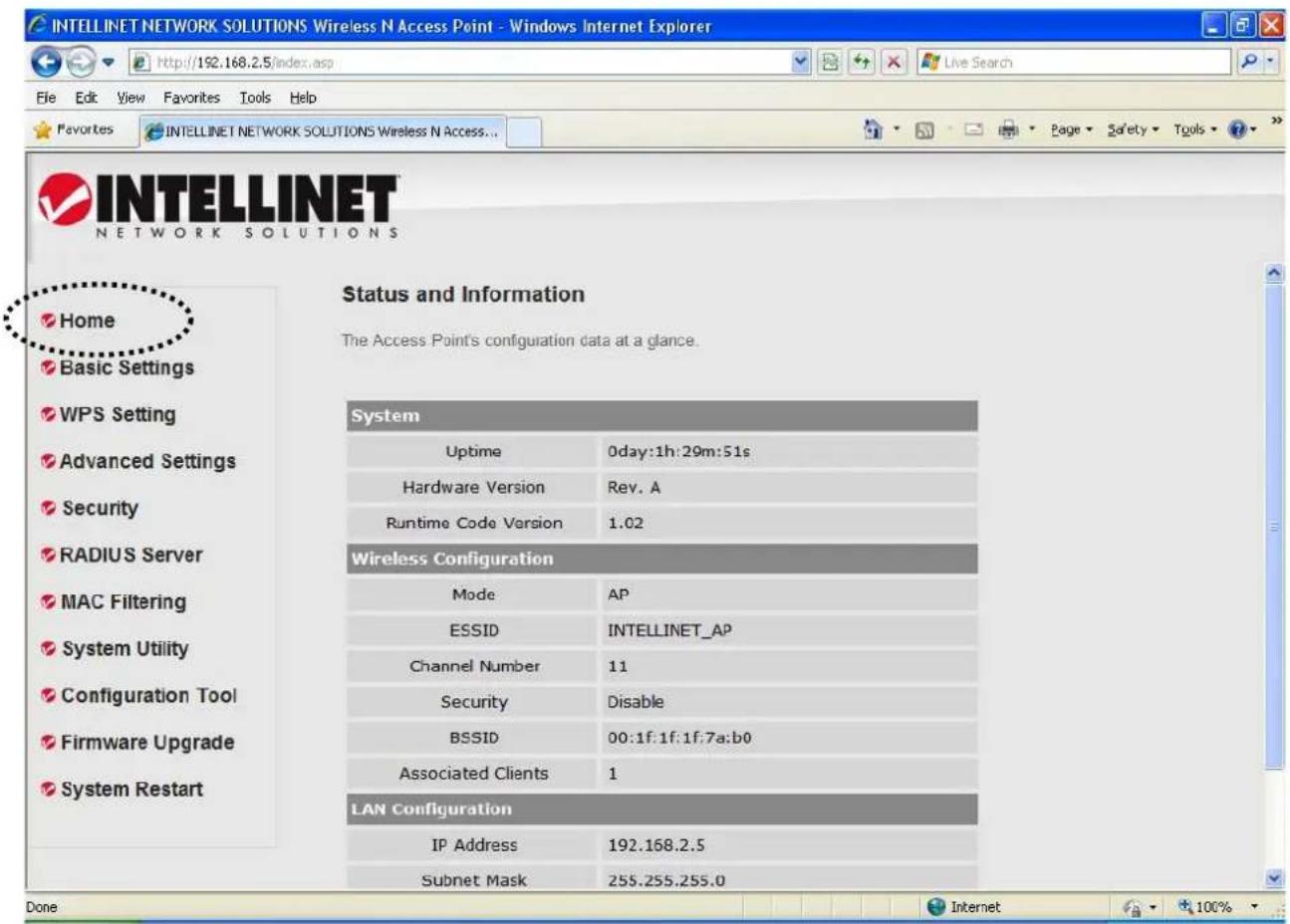Open the Page dropdown menu

point(1072,129)
